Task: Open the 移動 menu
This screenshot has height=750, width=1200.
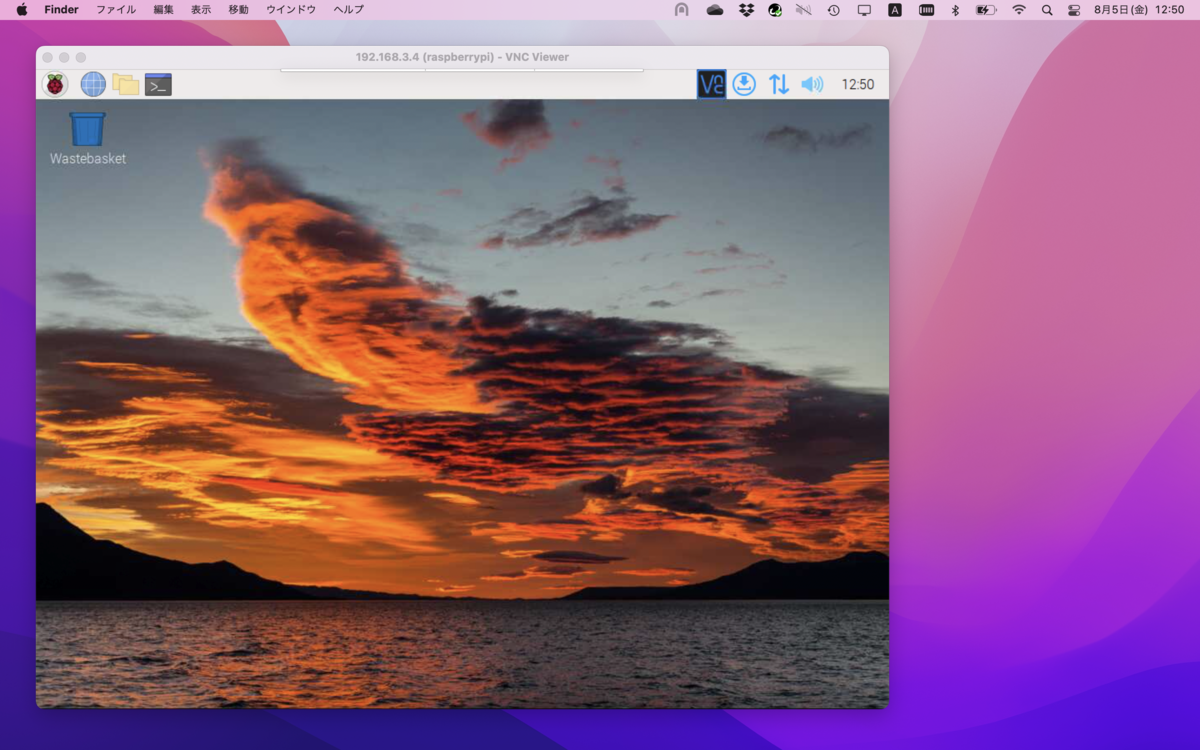Action: click(238, 10)
